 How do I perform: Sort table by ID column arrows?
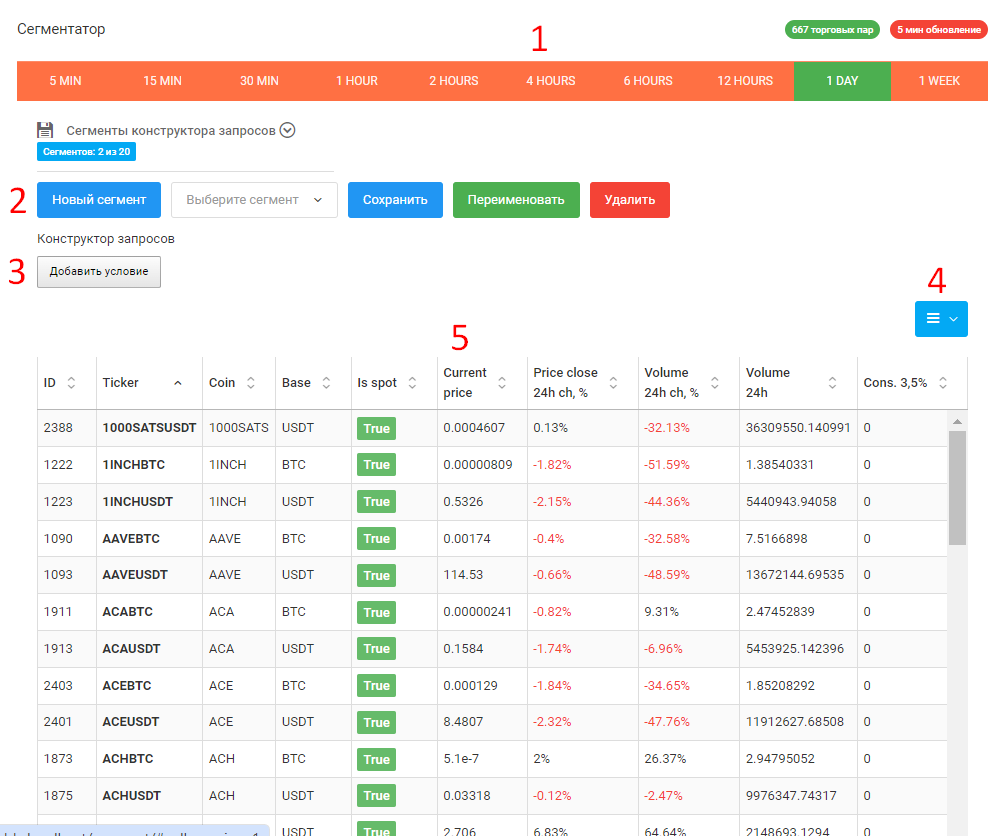coord(71,383)
